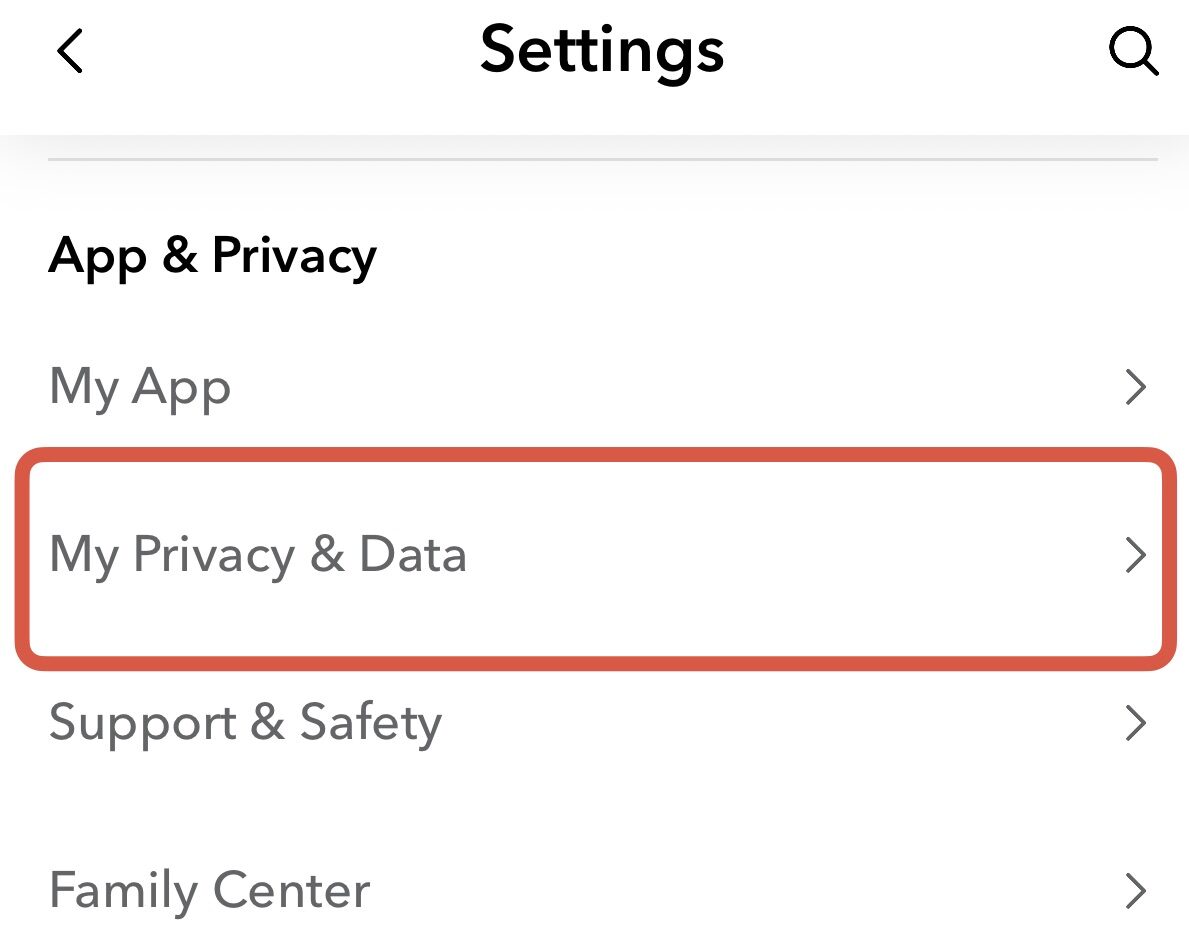
Task: Select the My Privacy & Data label
Action: tap(257, 555)
